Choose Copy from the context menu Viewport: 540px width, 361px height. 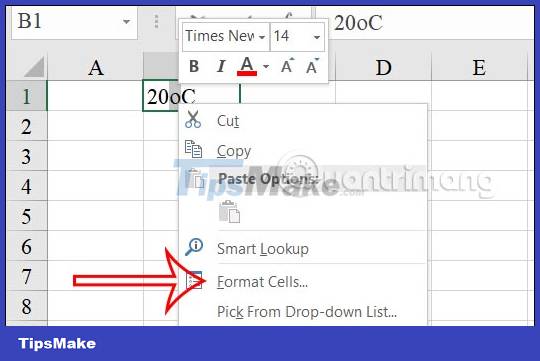pyautogui.click(x=303, y=151)
